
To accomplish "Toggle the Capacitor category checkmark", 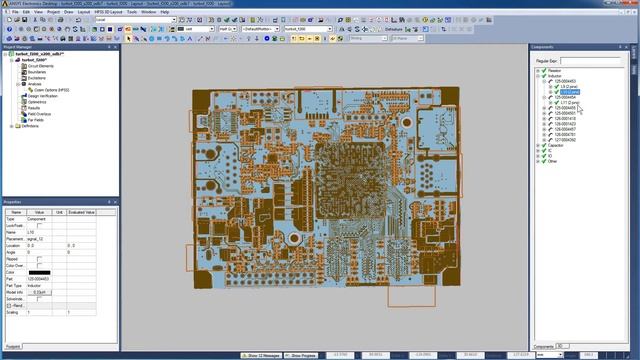I will (x=544, y=145).
